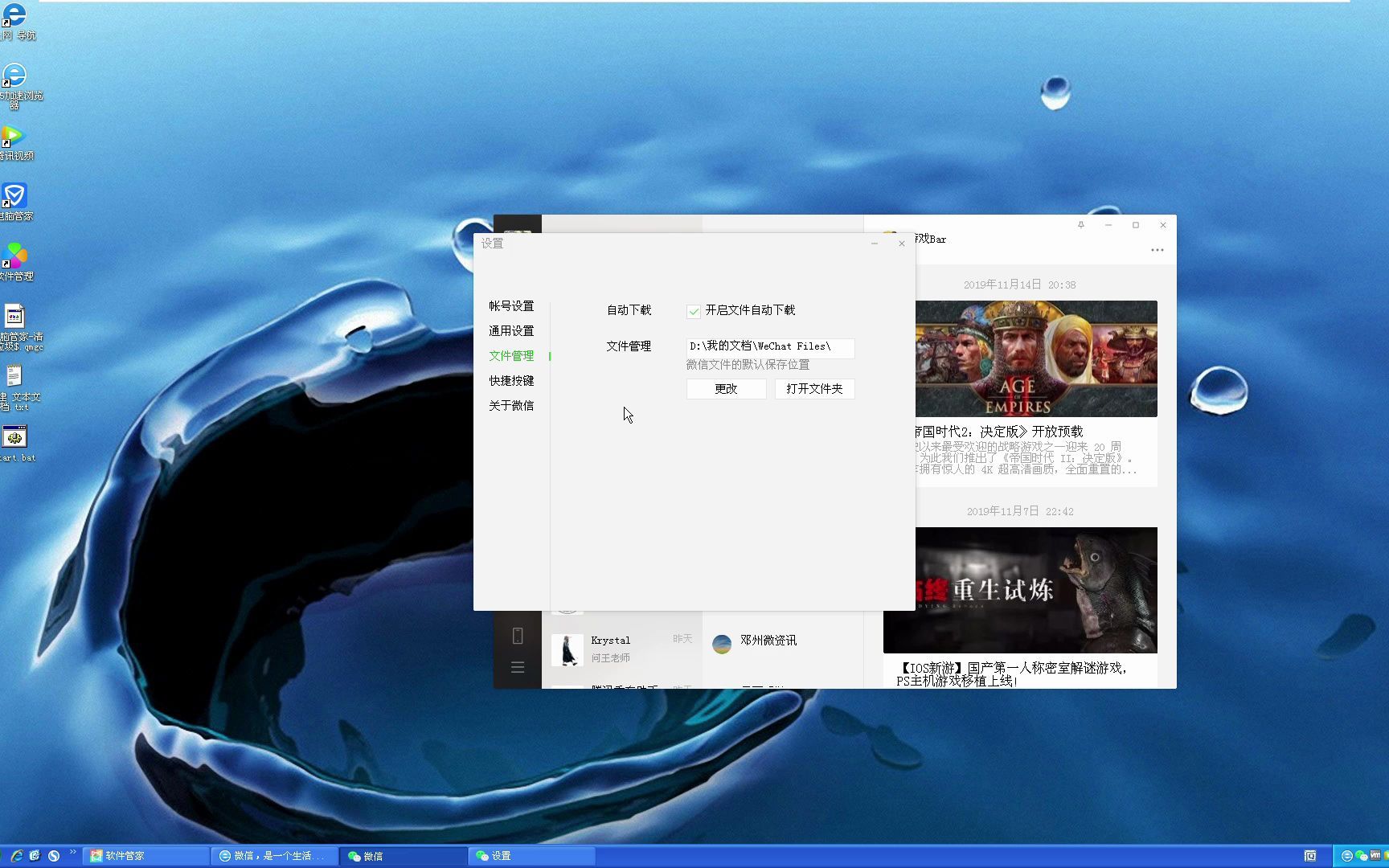Image resolution: width=1389 pixels, height=868 pixels.
Task: Open the 帐号设置 settings section
Action: click(511, 306)
